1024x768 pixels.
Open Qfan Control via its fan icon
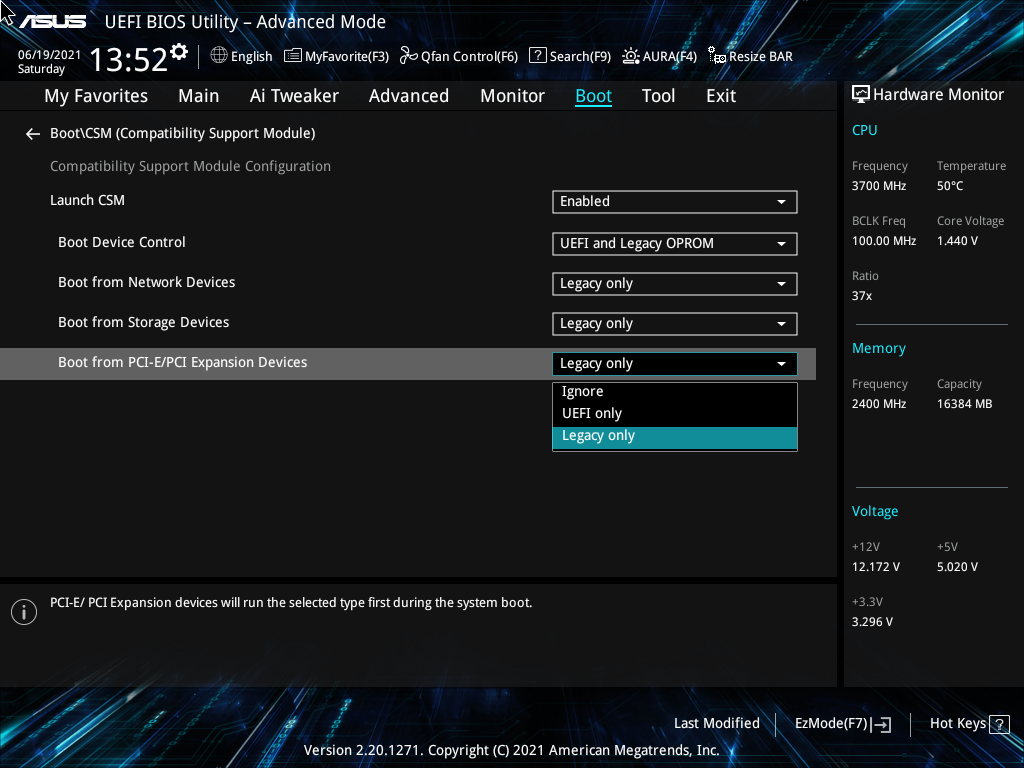[408, 56]
